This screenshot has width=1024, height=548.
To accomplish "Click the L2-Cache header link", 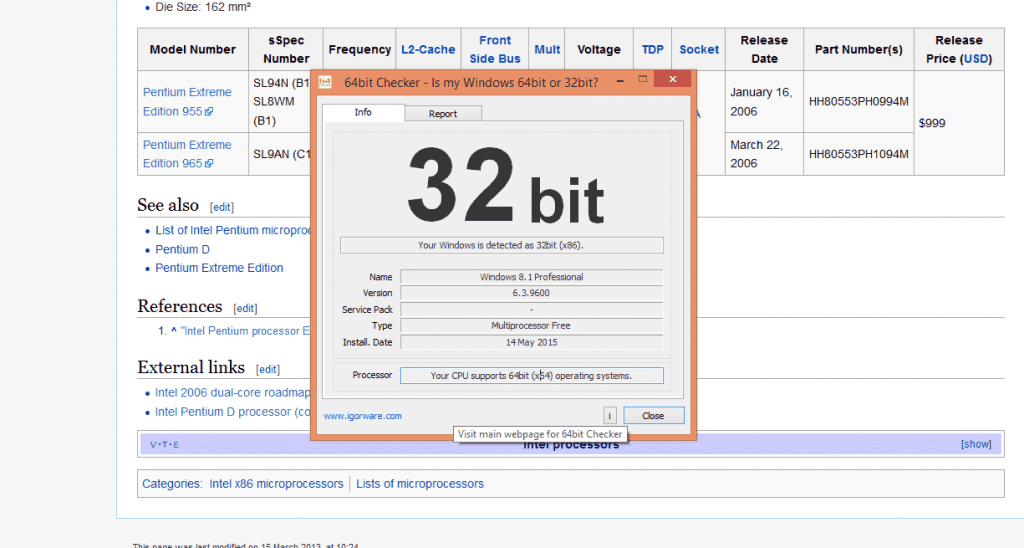I will tap(428, 49).
